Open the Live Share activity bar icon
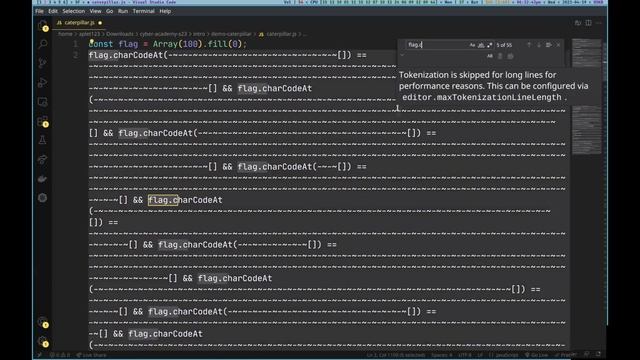640x360 pixels. click(42, 159)
